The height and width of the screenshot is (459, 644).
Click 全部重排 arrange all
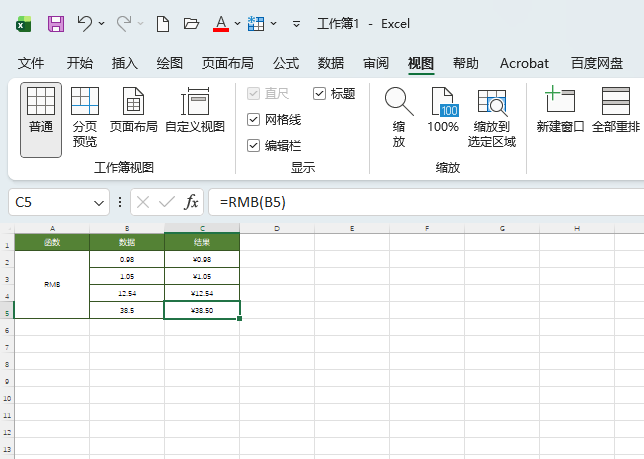tap(616, 110)
